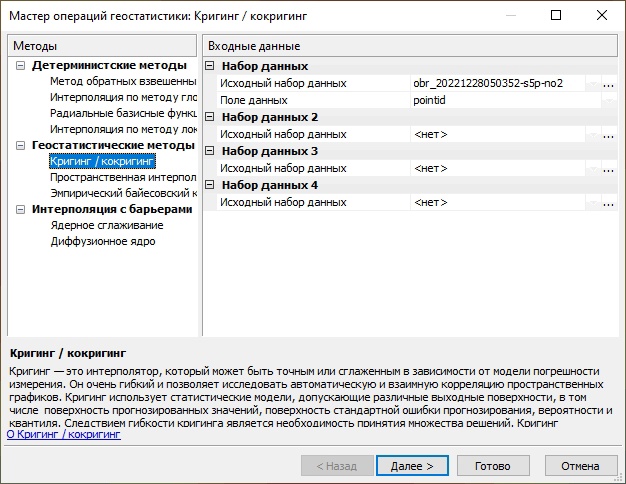Open the source dataset dropdown for Набор данных 3
This screenshot has width=626, height=484.
(x=594, y=169)
